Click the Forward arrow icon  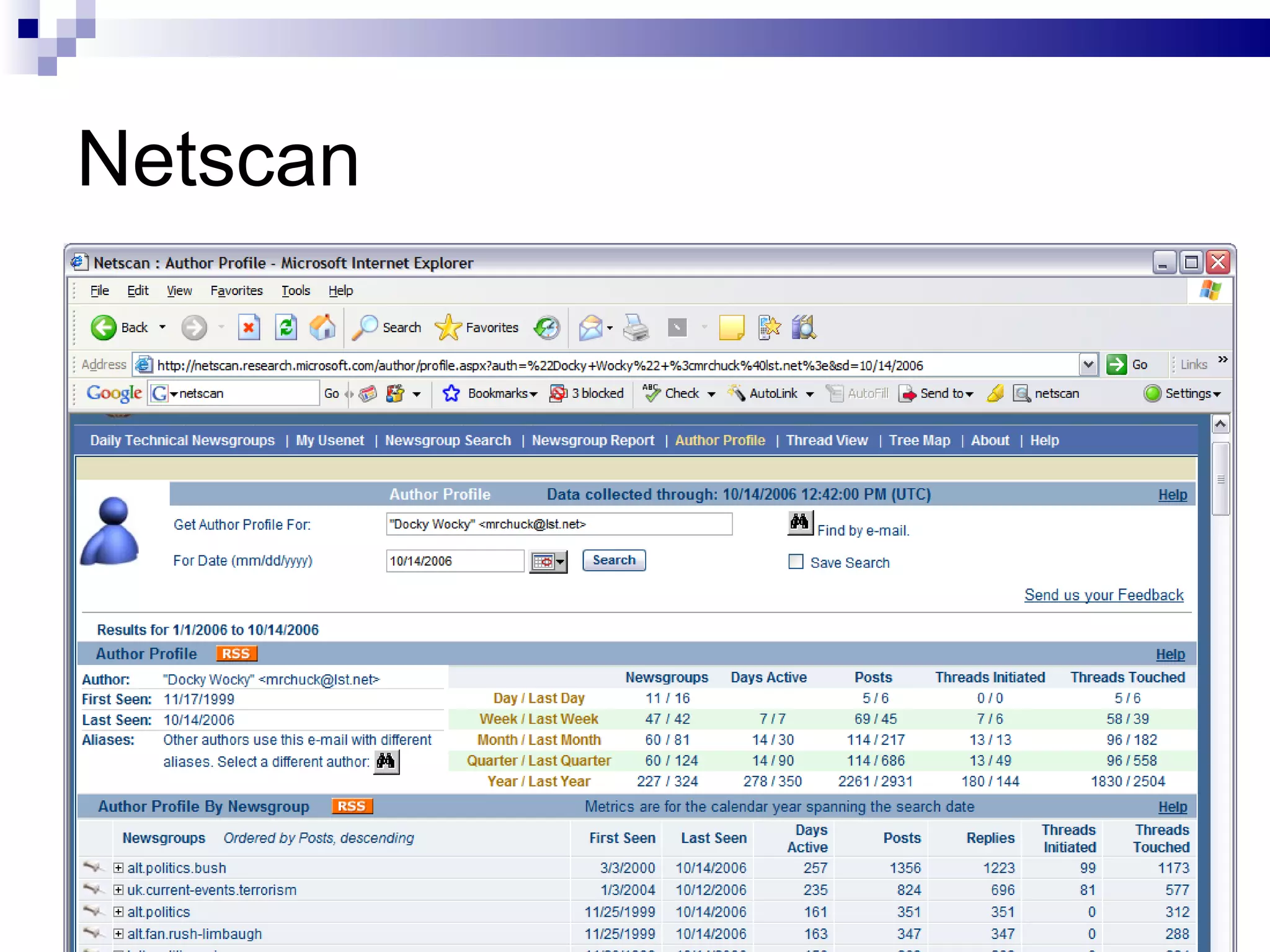193,327
